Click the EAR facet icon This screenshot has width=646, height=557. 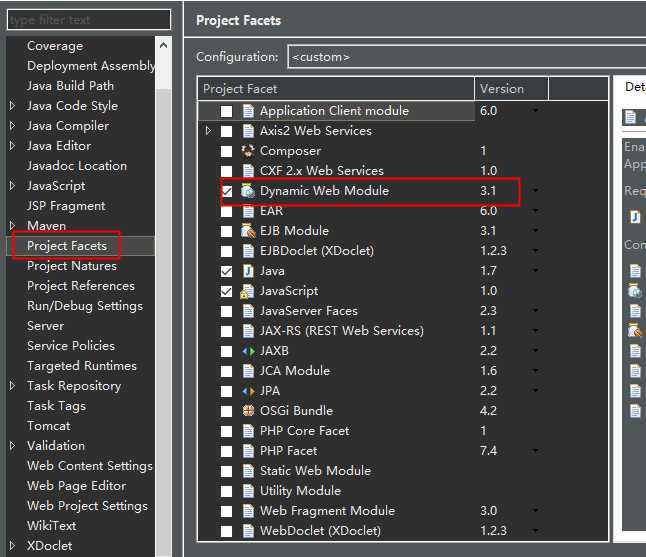pos(248,211)
